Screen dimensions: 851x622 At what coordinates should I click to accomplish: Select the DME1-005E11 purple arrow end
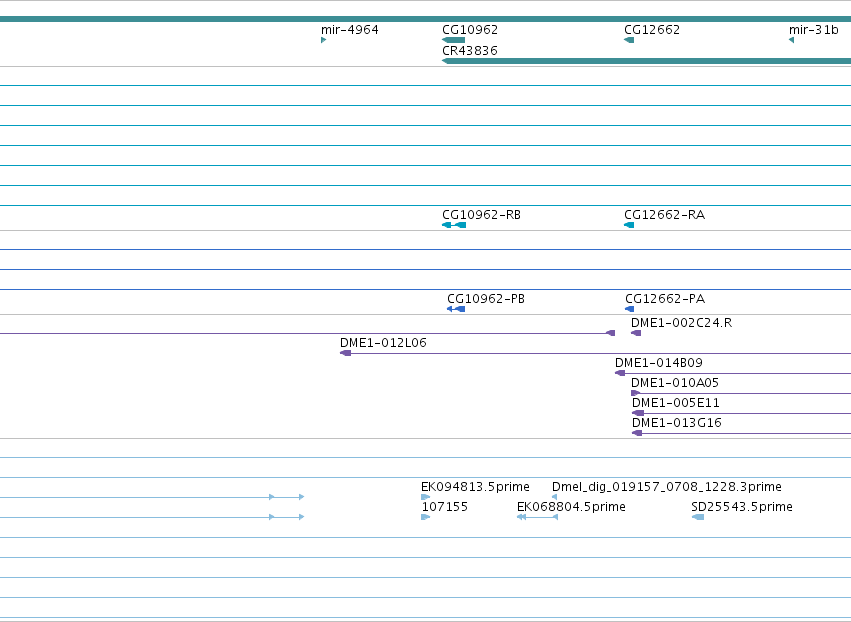tap(638, 414)
